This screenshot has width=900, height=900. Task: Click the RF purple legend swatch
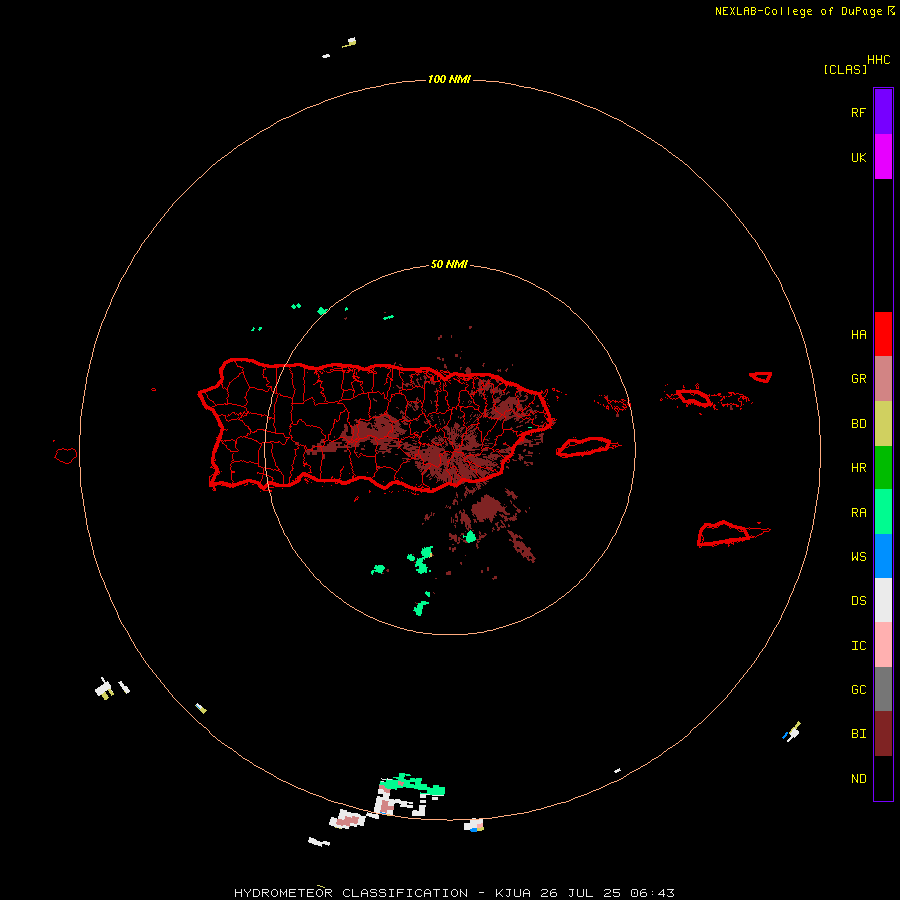point(883,112)
